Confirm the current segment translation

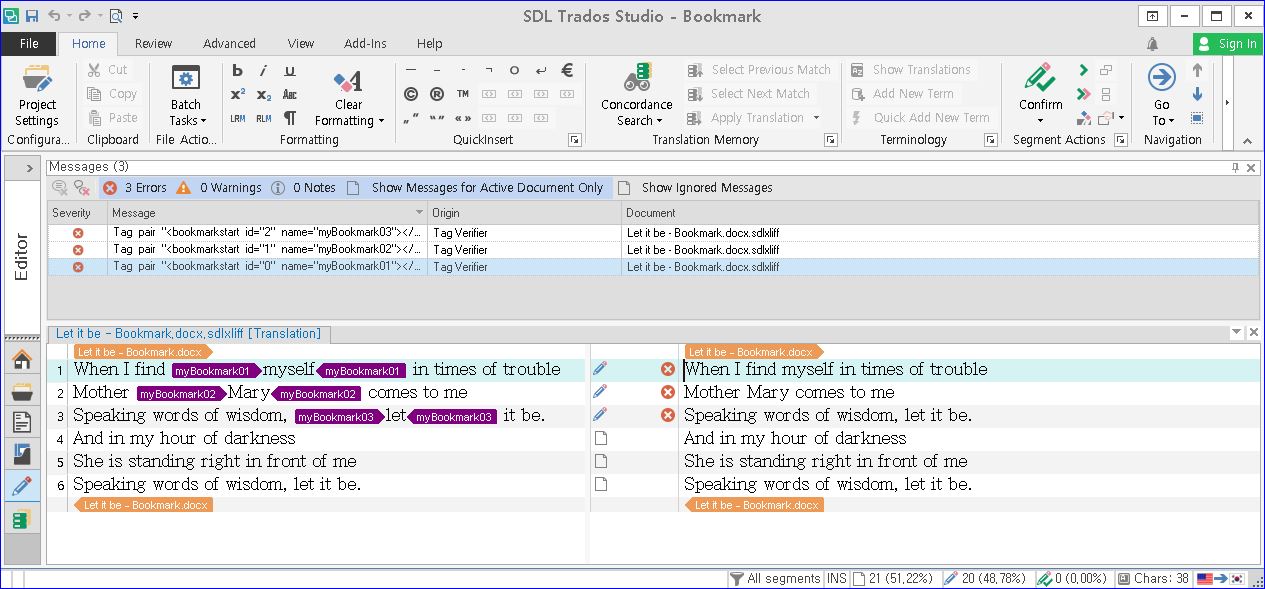pyautogui.click(x=1040, y=80)
